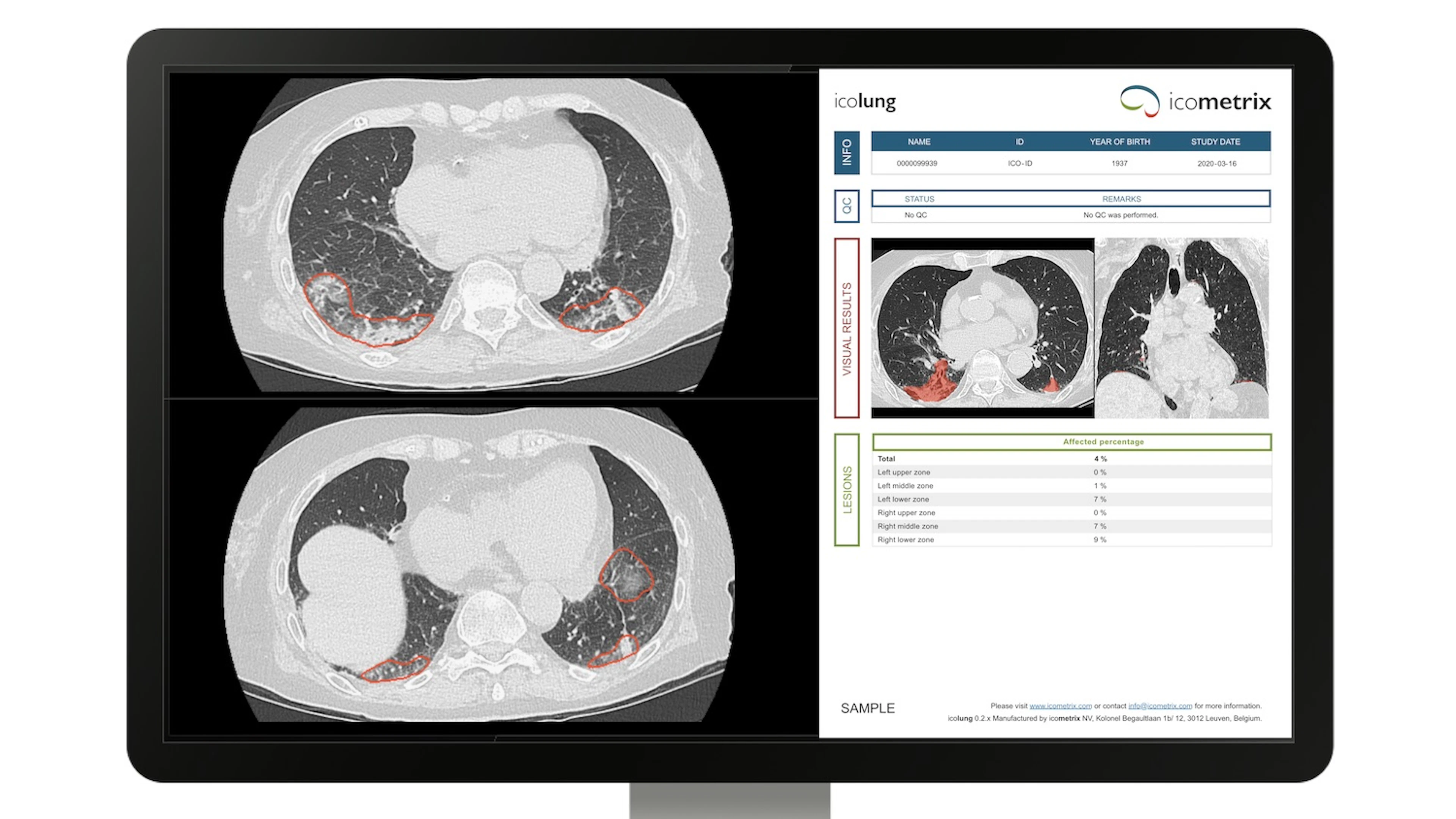Viewport: 1456px width, 819px height.
Task: Click the SAMPLE label in report footer
Action: [x=868, y=709]
